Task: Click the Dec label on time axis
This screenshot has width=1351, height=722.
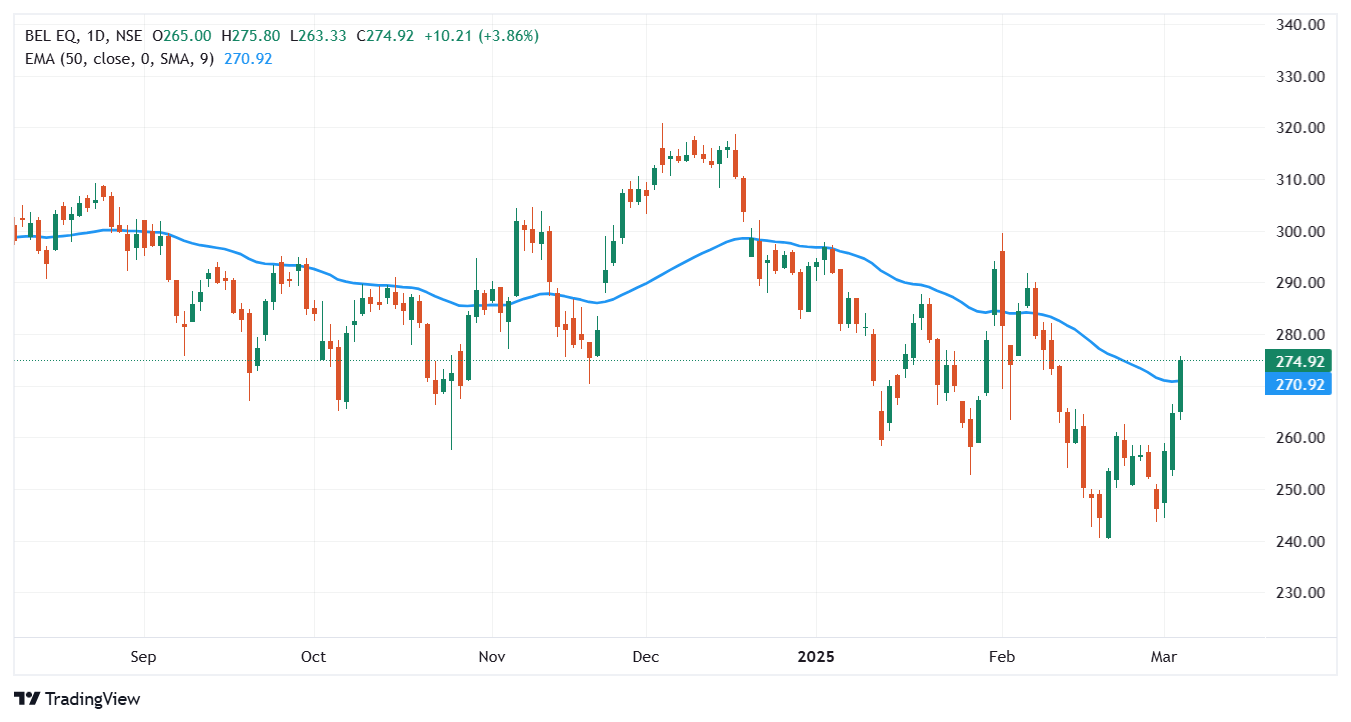Action: 646,657
